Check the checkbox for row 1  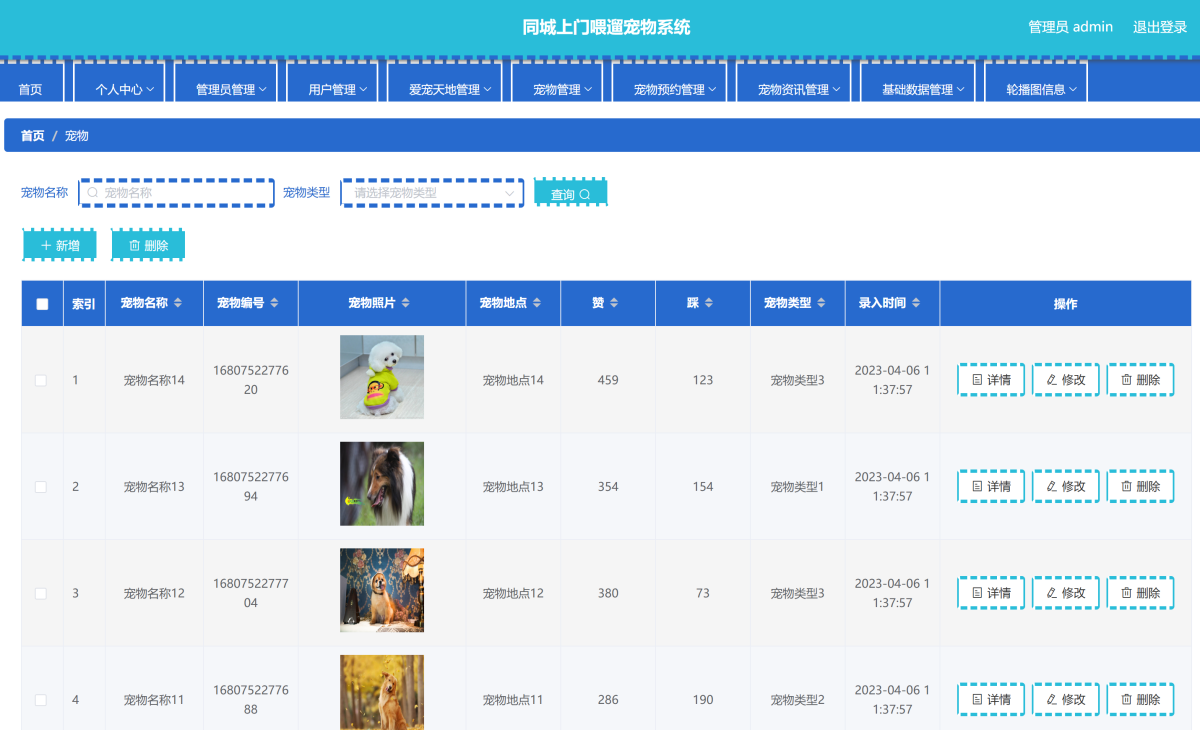(x=41, y=380)
